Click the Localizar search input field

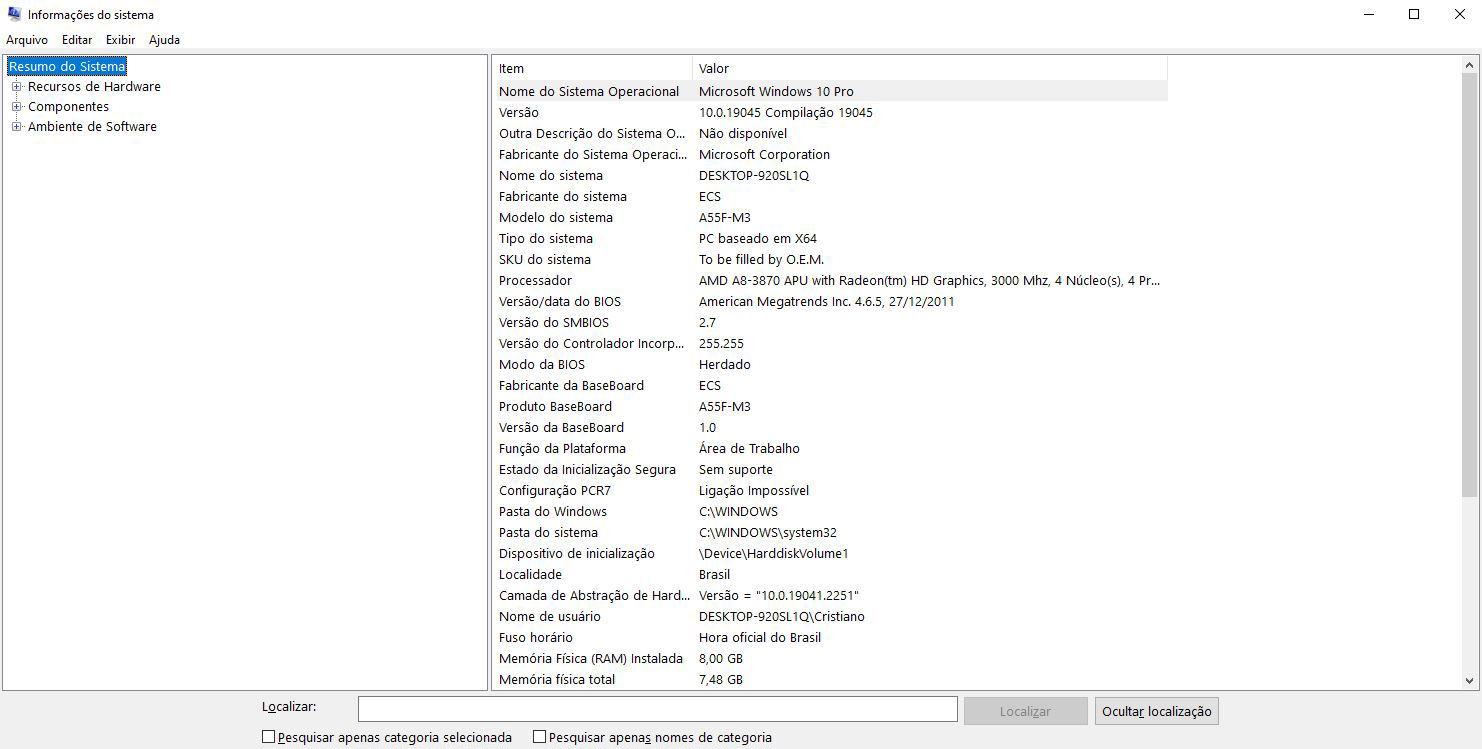(657, 709)
